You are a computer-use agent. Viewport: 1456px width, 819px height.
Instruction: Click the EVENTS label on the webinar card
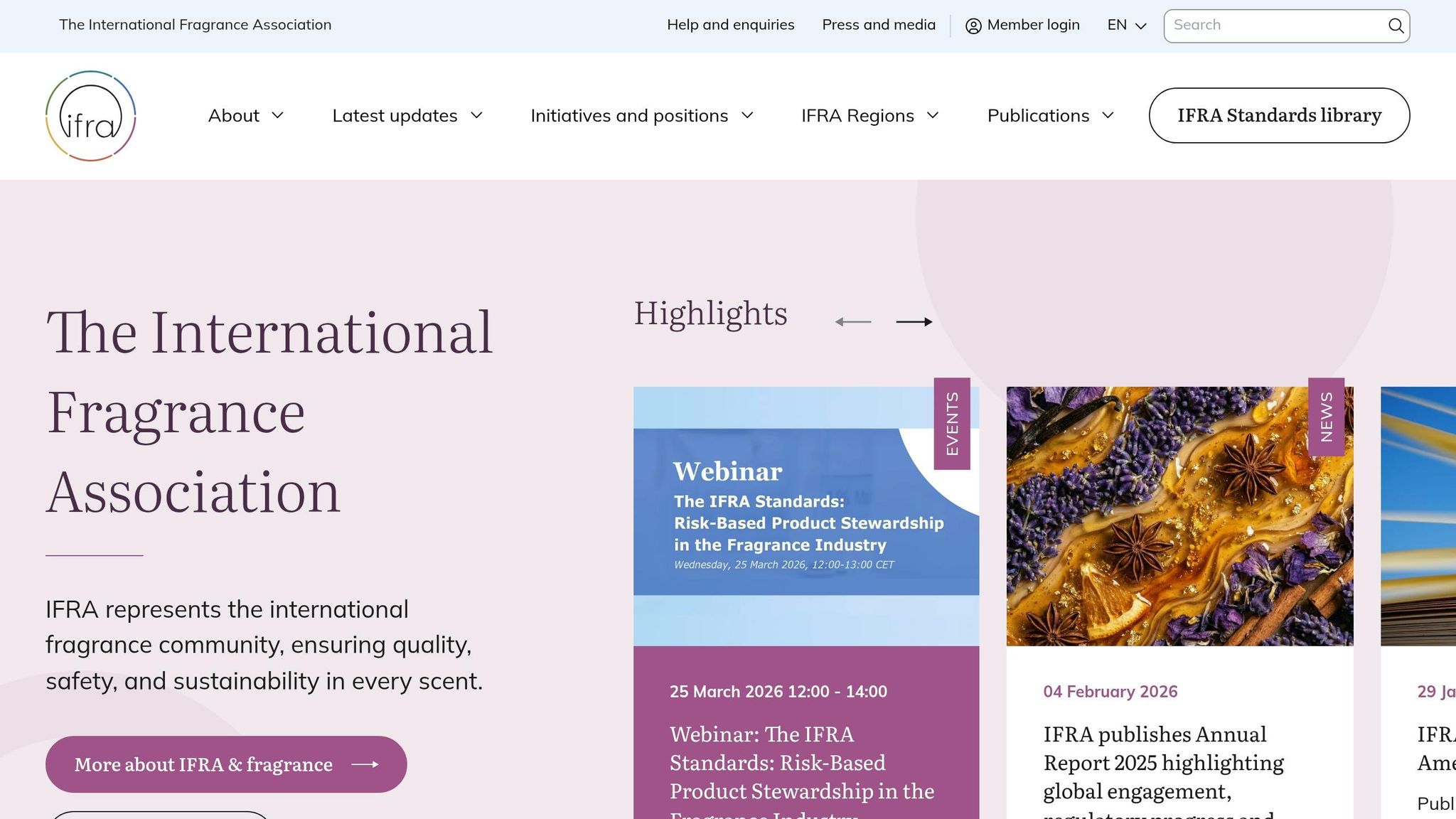[x=951, y=424]
